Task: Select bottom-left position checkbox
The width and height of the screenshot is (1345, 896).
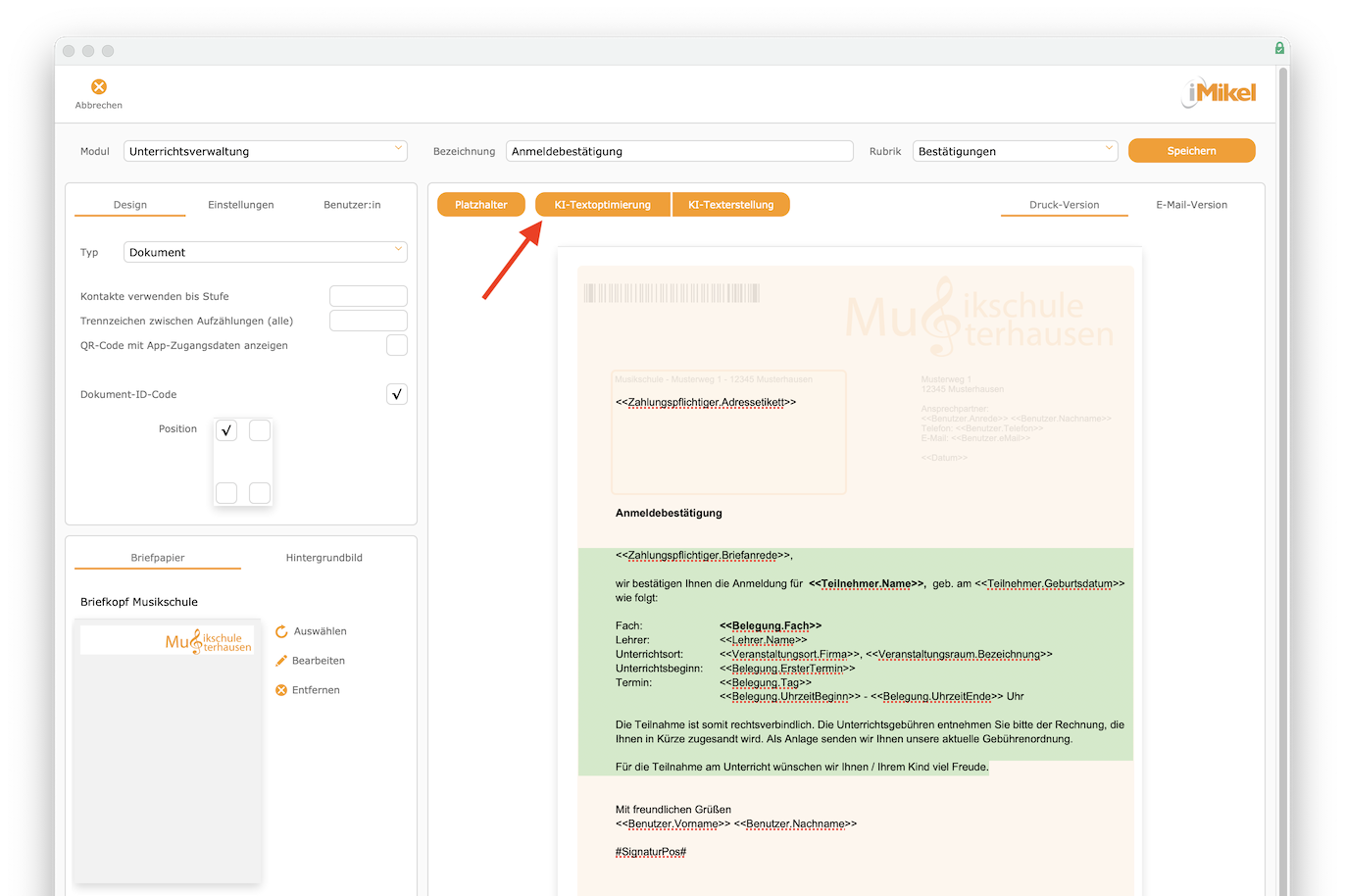Action: point(226,493)
